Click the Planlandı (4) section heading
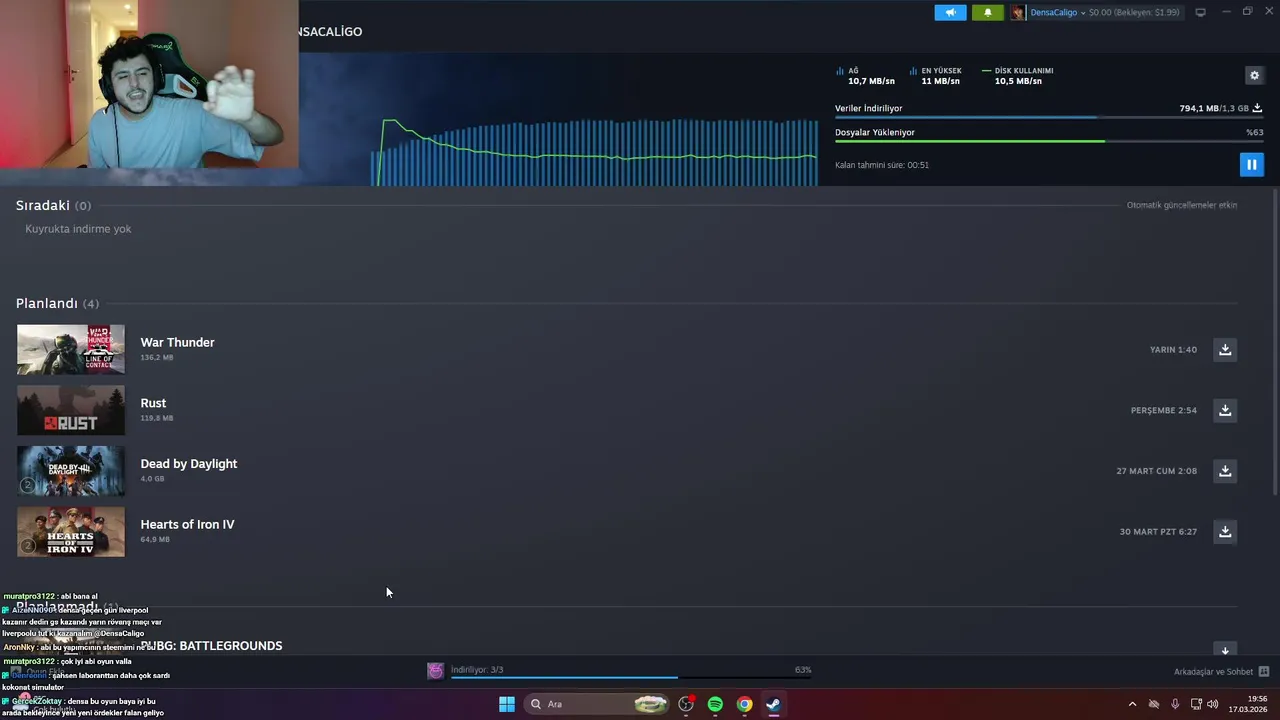 point(57,303)
